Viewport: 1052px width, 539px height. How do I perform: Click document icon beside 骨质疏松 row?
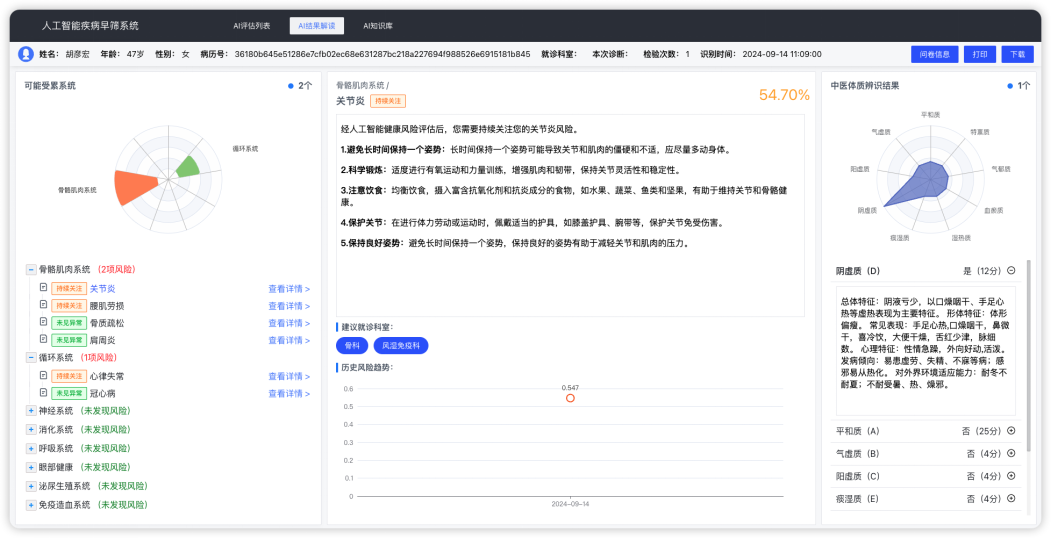click(44, 322)
